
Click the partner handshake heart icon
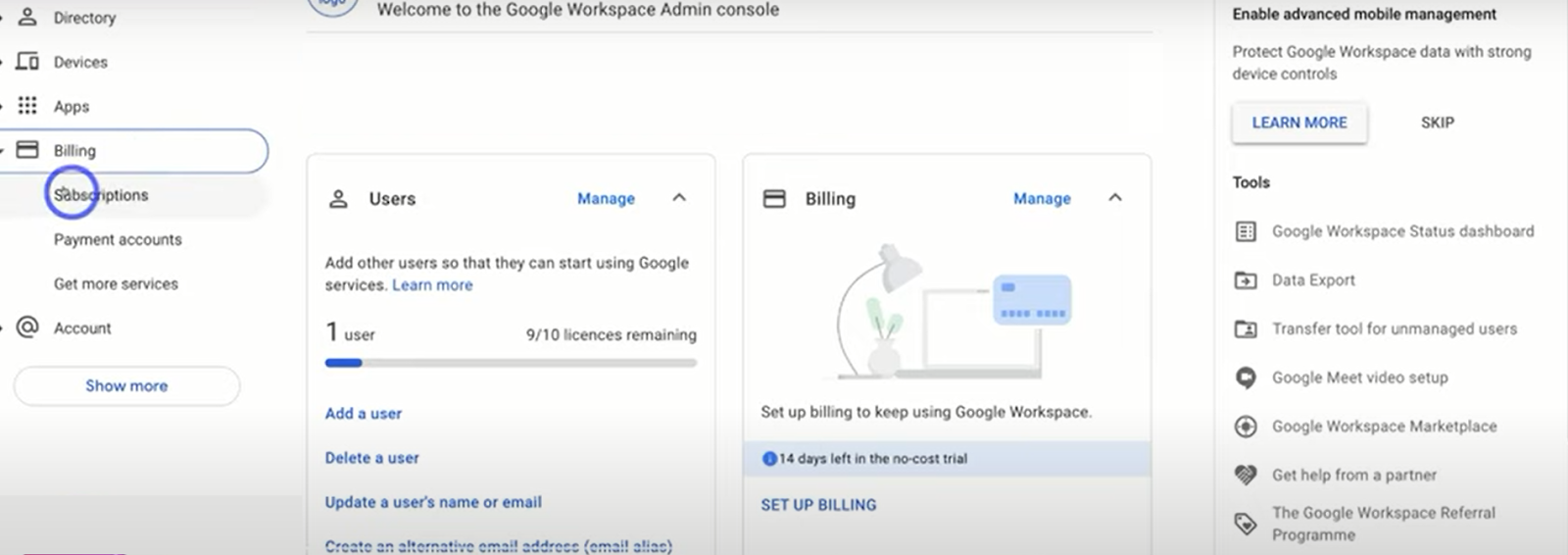point(1246,475)
